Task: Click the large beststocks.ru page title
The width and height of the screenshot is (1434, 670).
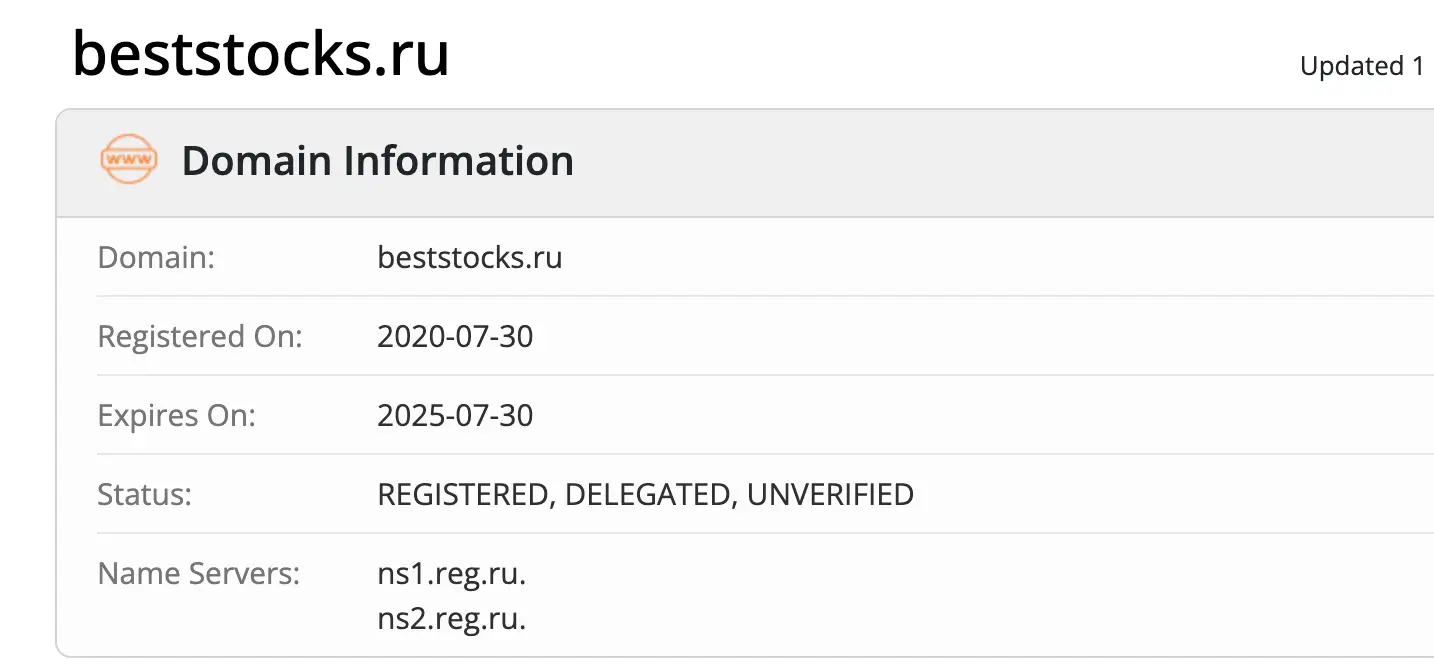Action: click(261, 53)
